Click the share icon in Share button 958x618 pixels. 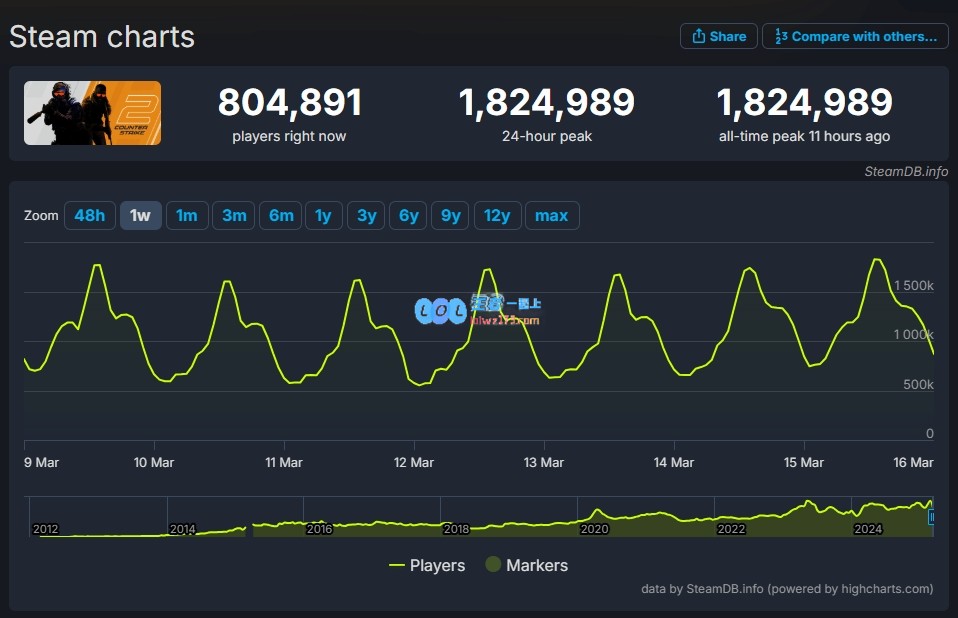point(698,37)
